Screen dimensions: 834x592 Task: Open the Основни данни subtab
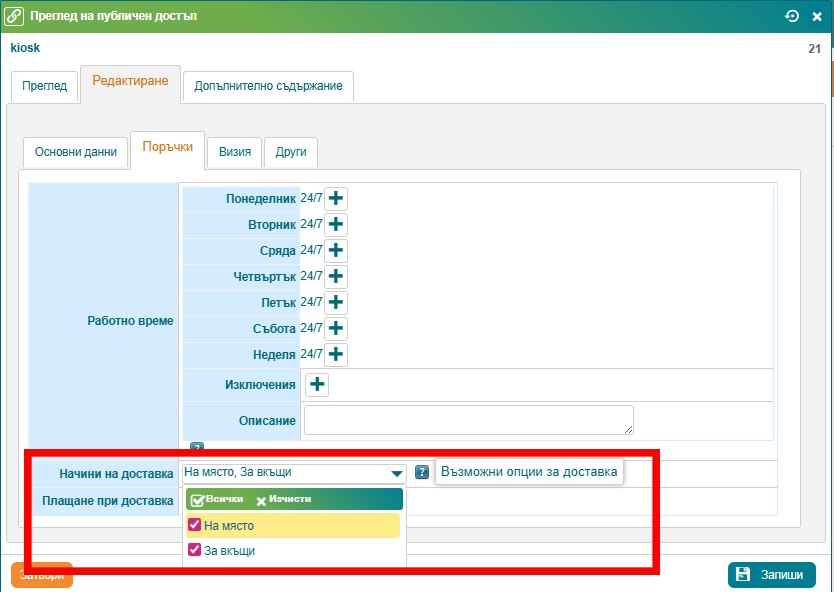click(76, 153)
